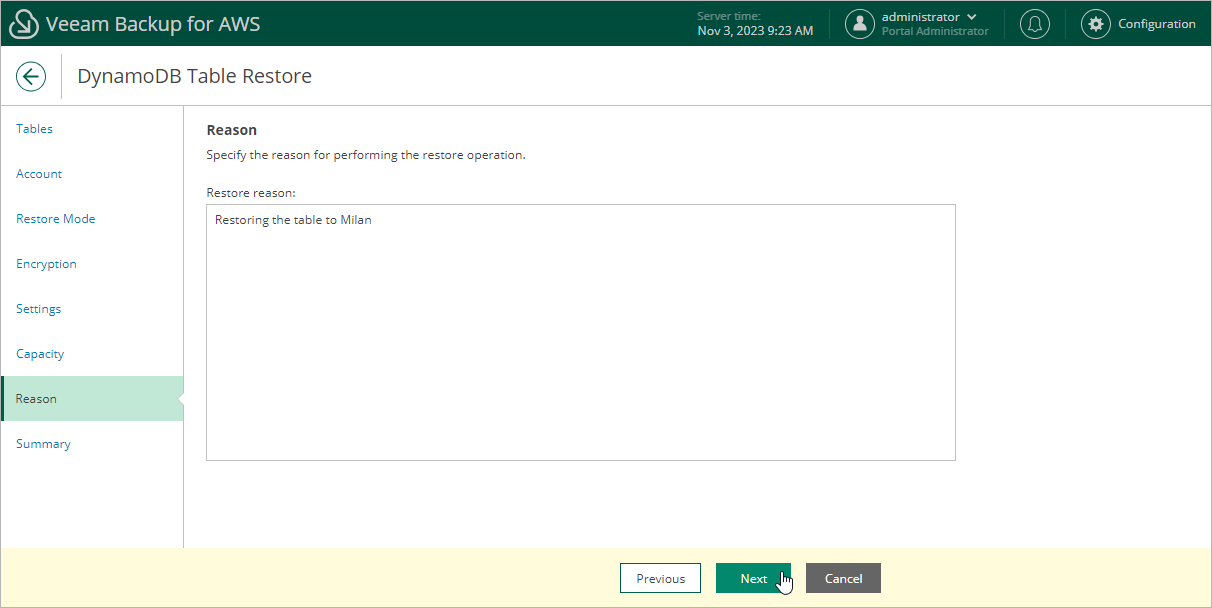Viewport: 1212px width, 608px height.
Task: Click the Configuration label
Action: 1157,24
